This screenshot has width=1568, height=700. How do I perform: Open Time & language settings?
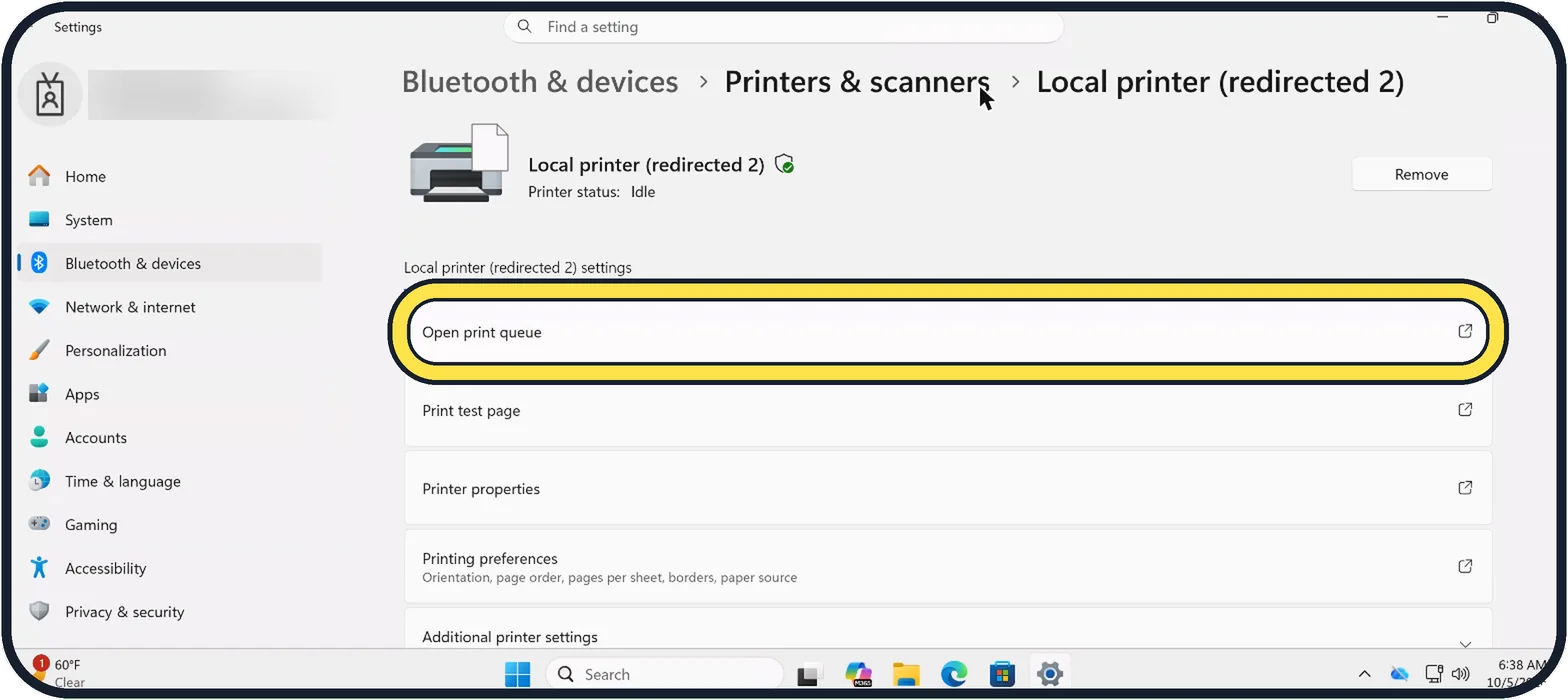[170, 481]
